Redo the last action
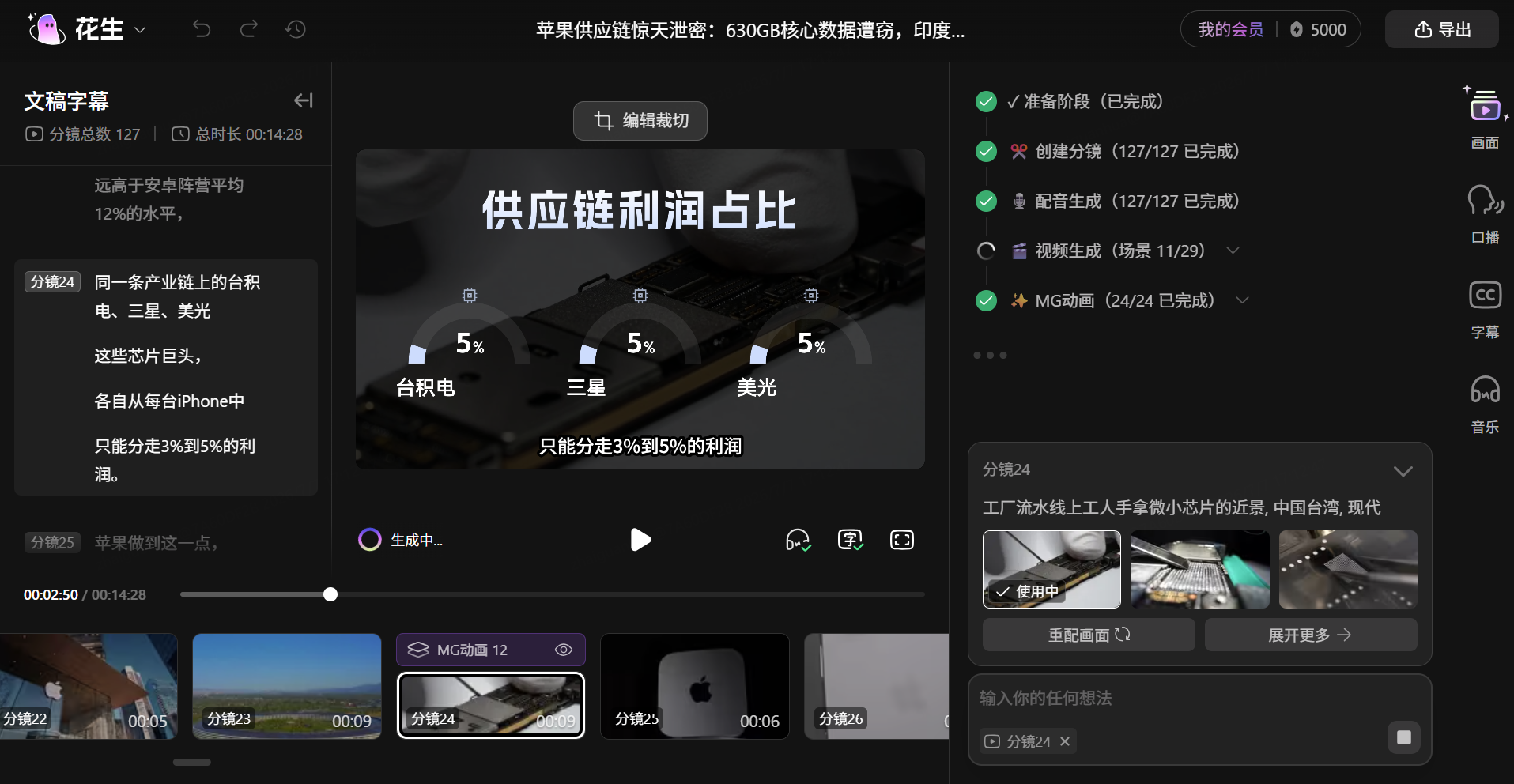The height and width of the screenshot is (784, 1514). (x=249, y=29)
